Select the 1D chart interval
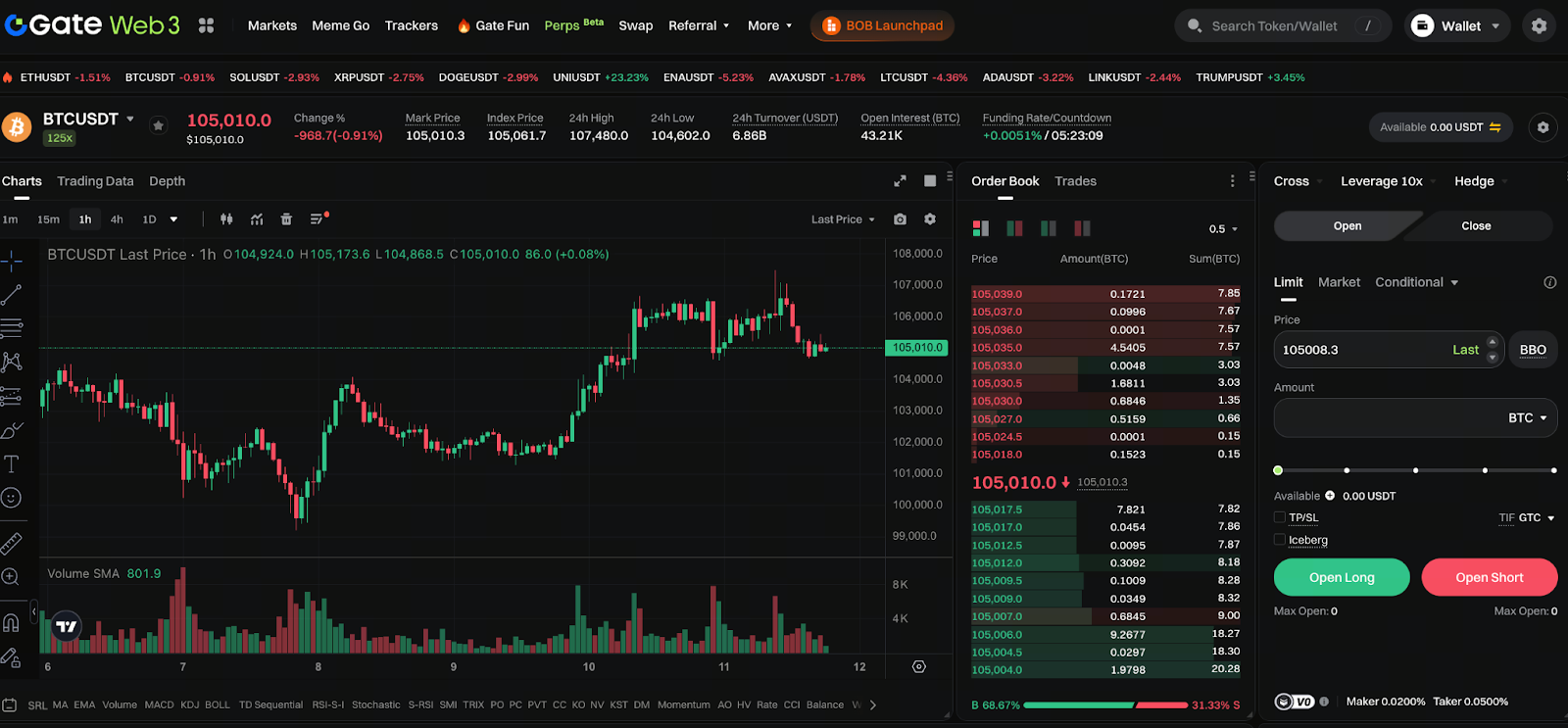This screenshot has height=728, width=1568. (149, 219)
